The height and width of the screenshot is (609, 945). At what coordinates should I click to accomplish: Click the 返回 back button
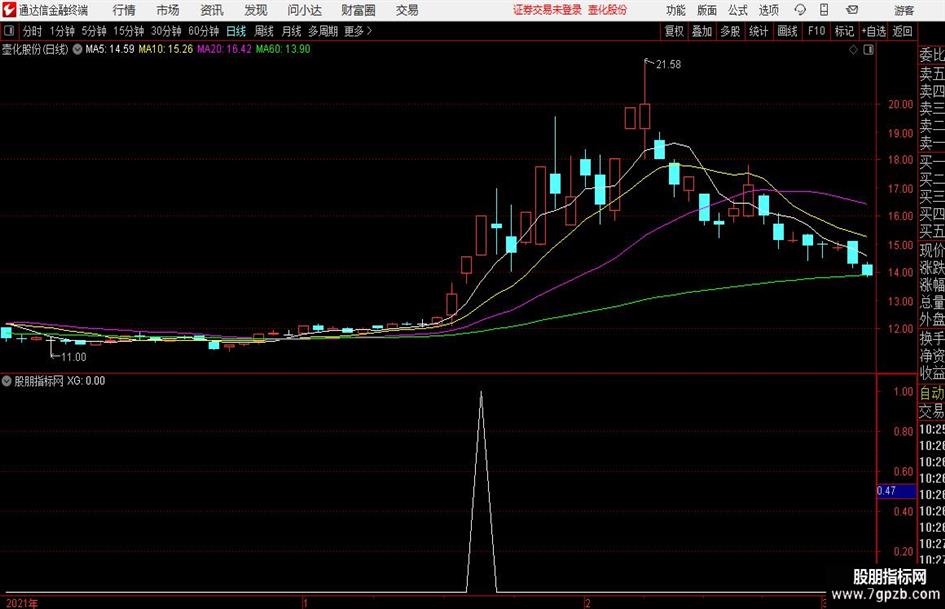coord(902,31)
